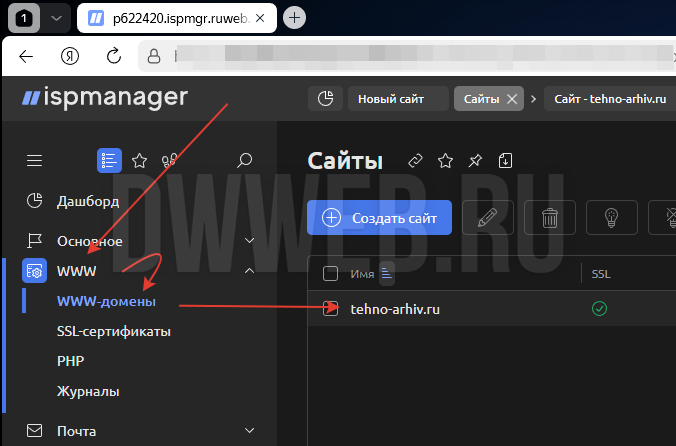Click the export download icon near Сайты
This screenshot has height=446, width=676.
(x=505, y=161)
